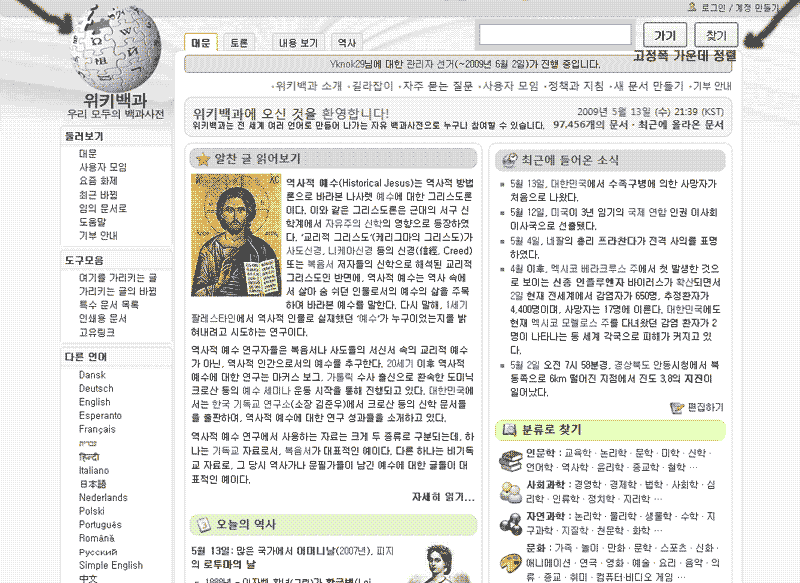
Task: Open the Jesus mosaic image thumbnail
Action: pyautogui.click(x=236, y=235)
